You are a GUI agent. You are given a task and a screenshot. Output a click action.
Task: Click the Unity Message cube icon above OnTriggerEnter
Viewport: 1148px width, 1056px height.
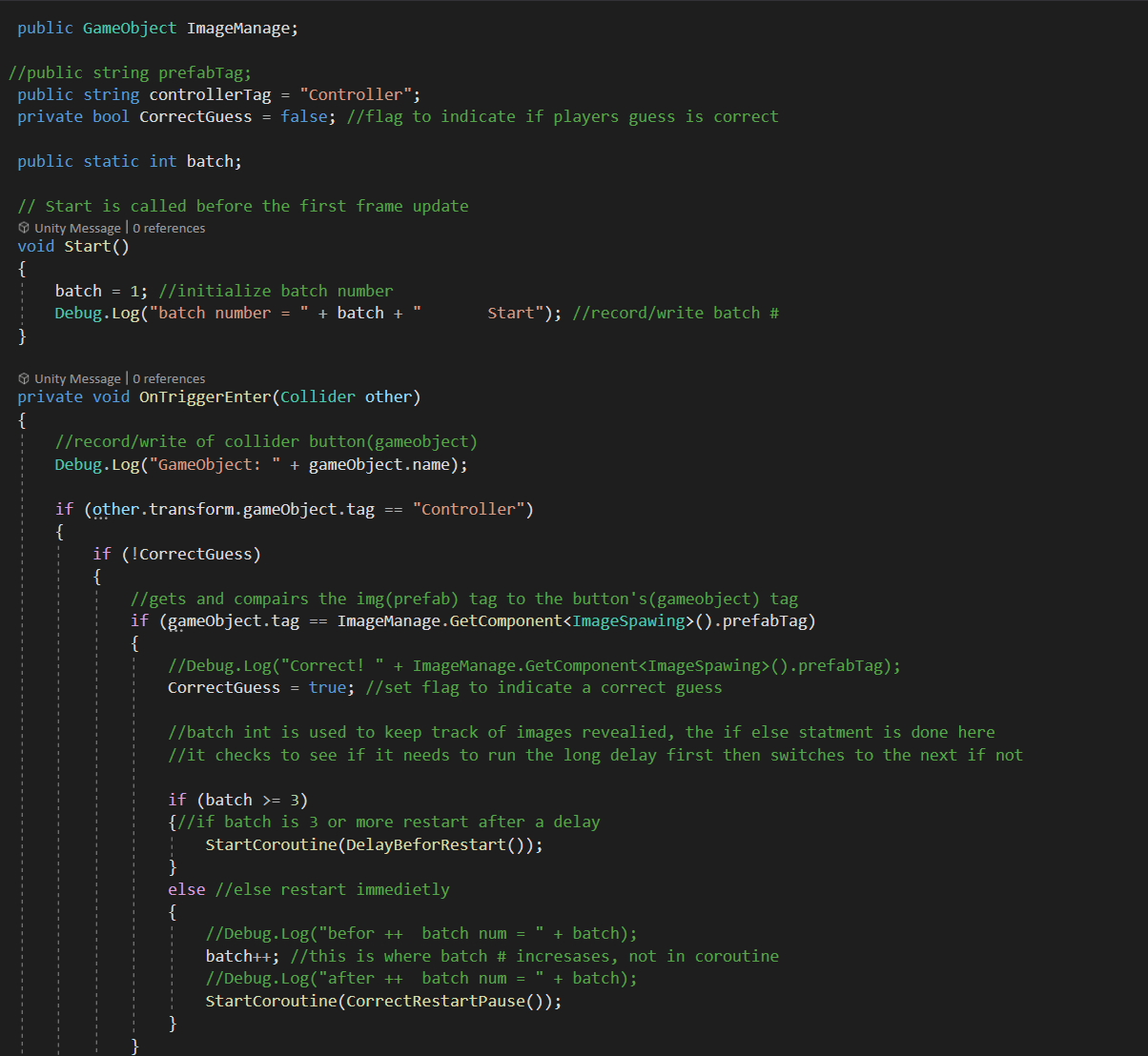point(24,378)
